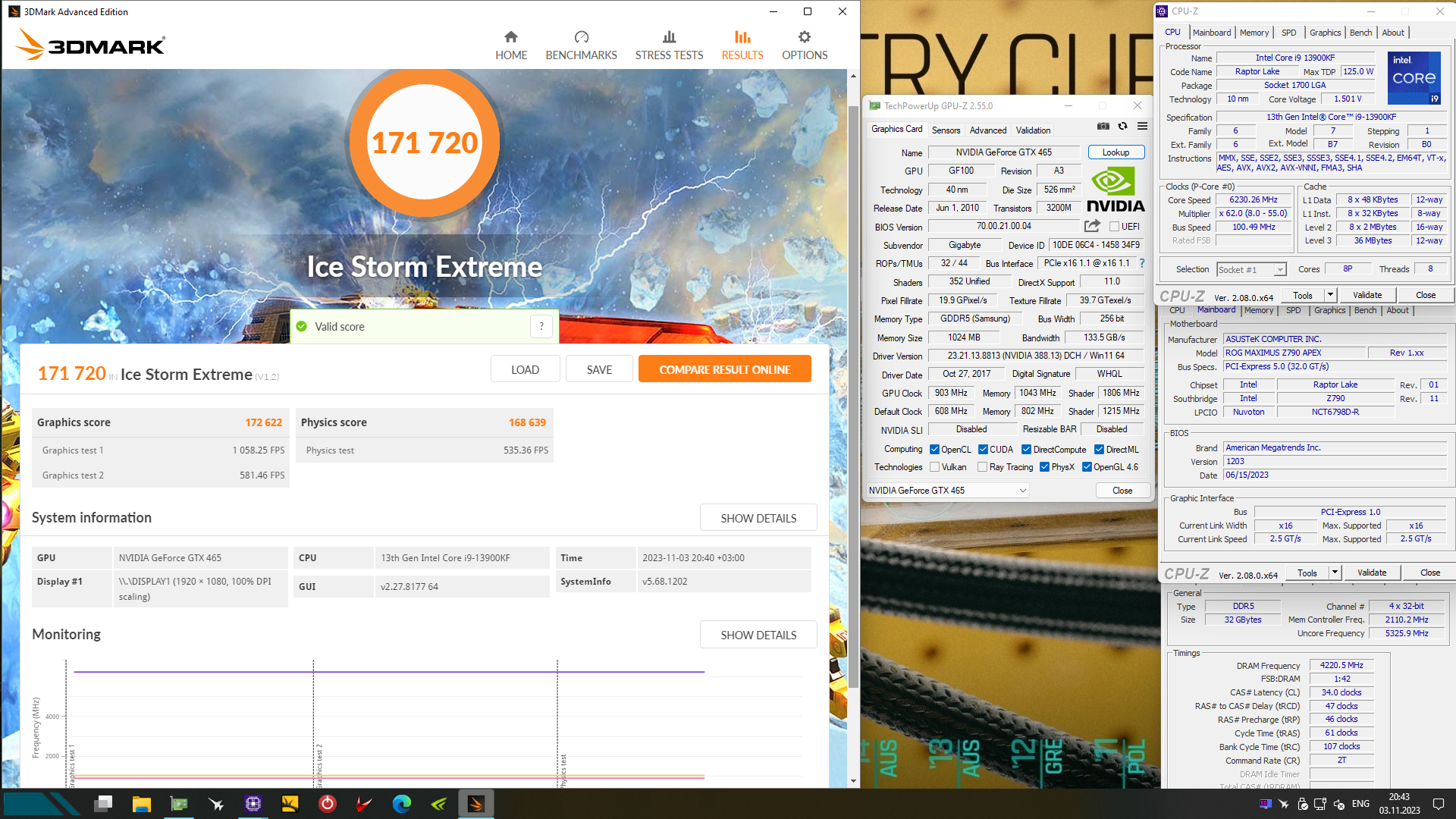The height and width of the screenshot is (819, 1456).
Task: Open GPU-Z from the taskbar
Action: click(x=179, y=804)
